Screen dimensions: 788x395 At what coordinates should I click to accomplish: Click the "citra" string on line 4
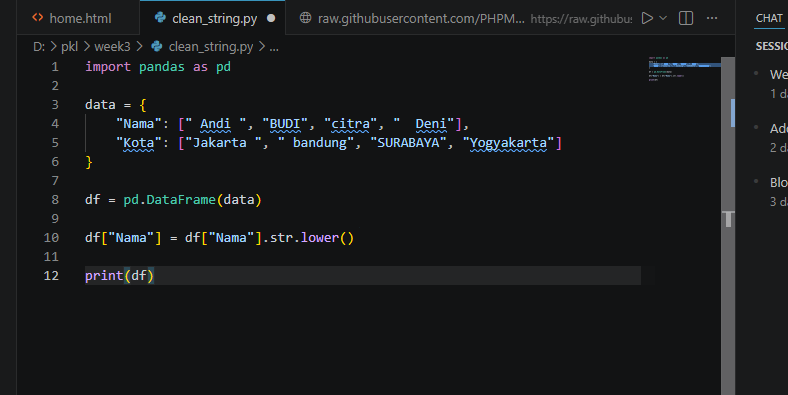(x=350, y=124)
